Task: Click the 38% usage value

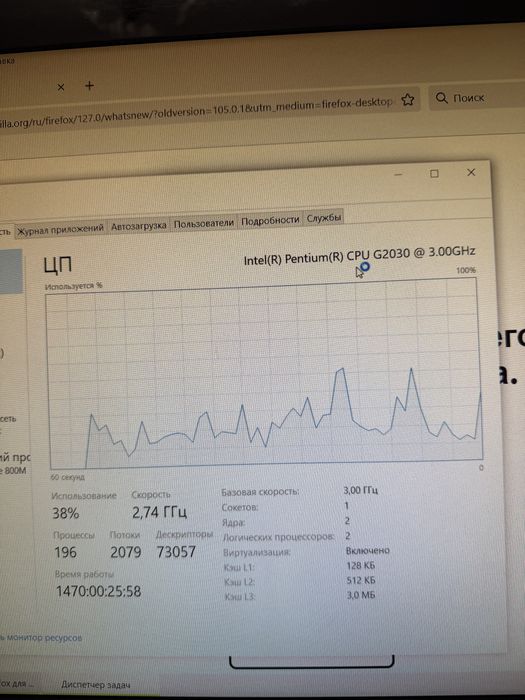Action: coord(66,513)
